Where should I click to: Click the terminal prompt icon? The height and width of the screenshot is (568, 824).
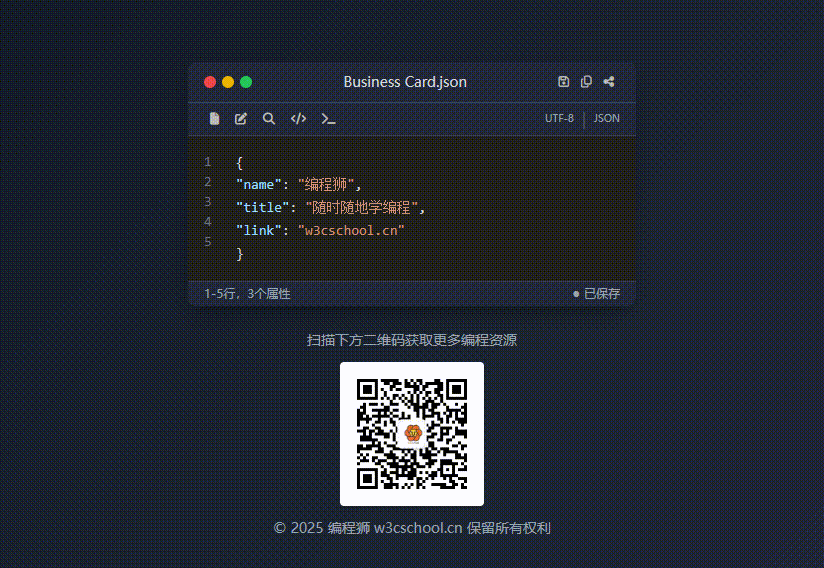tap(328, 119)
